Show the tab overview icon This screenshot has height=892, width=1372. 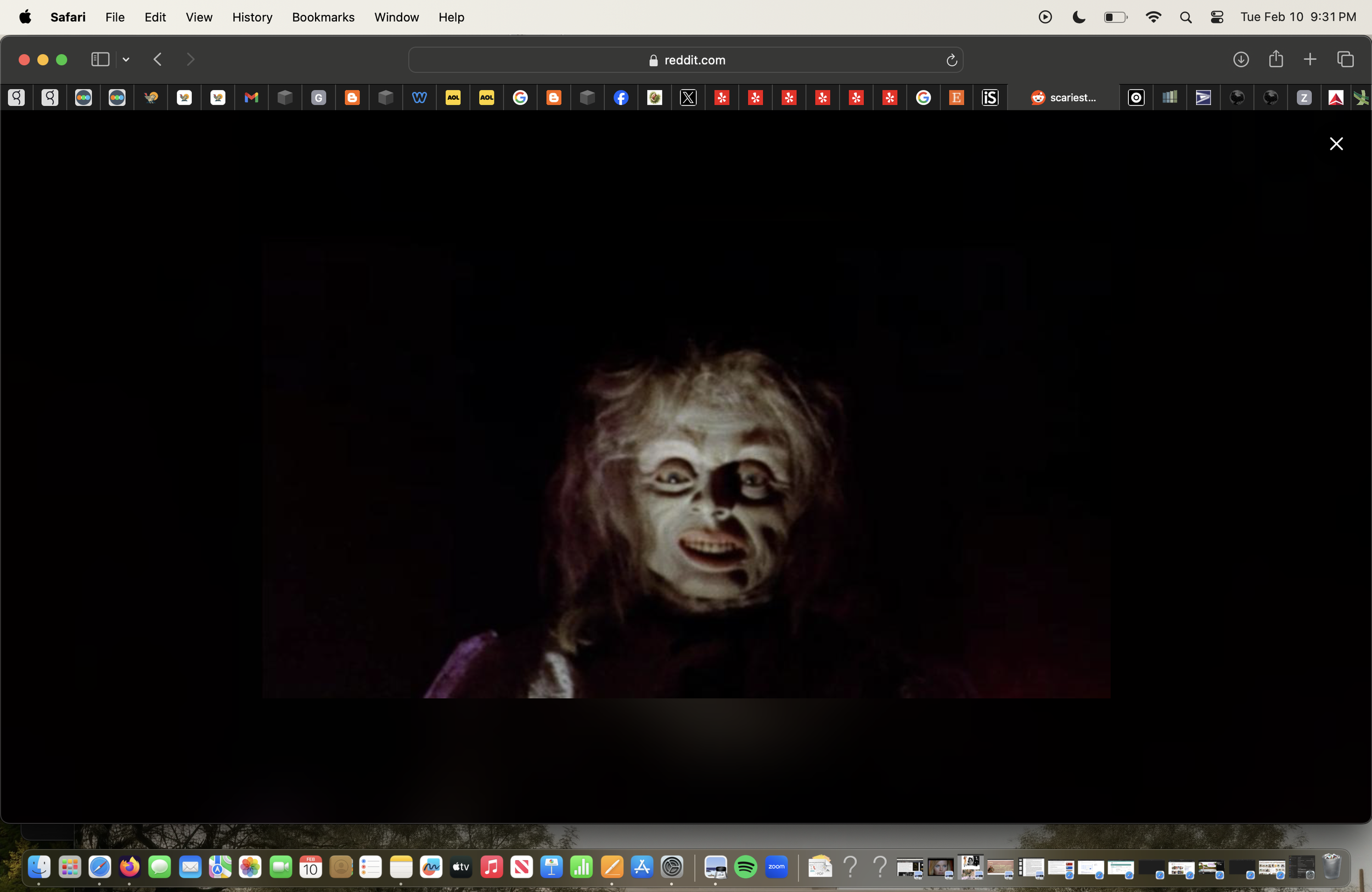click(x=1345, y=59)
